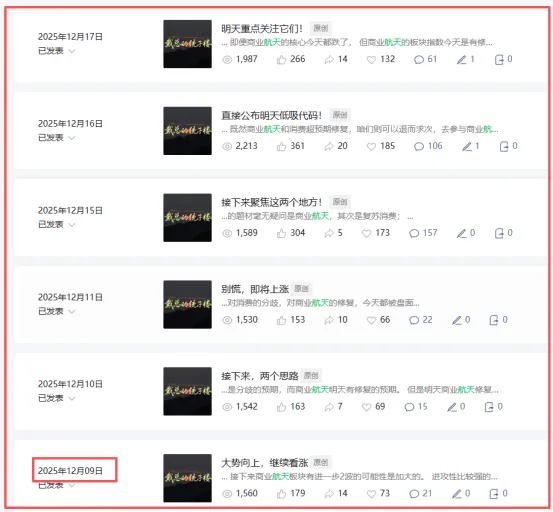This screenshot has width=553, height=512.
Task: Click comment bubble icon showing 157 comments
Action: click(414, 233)
